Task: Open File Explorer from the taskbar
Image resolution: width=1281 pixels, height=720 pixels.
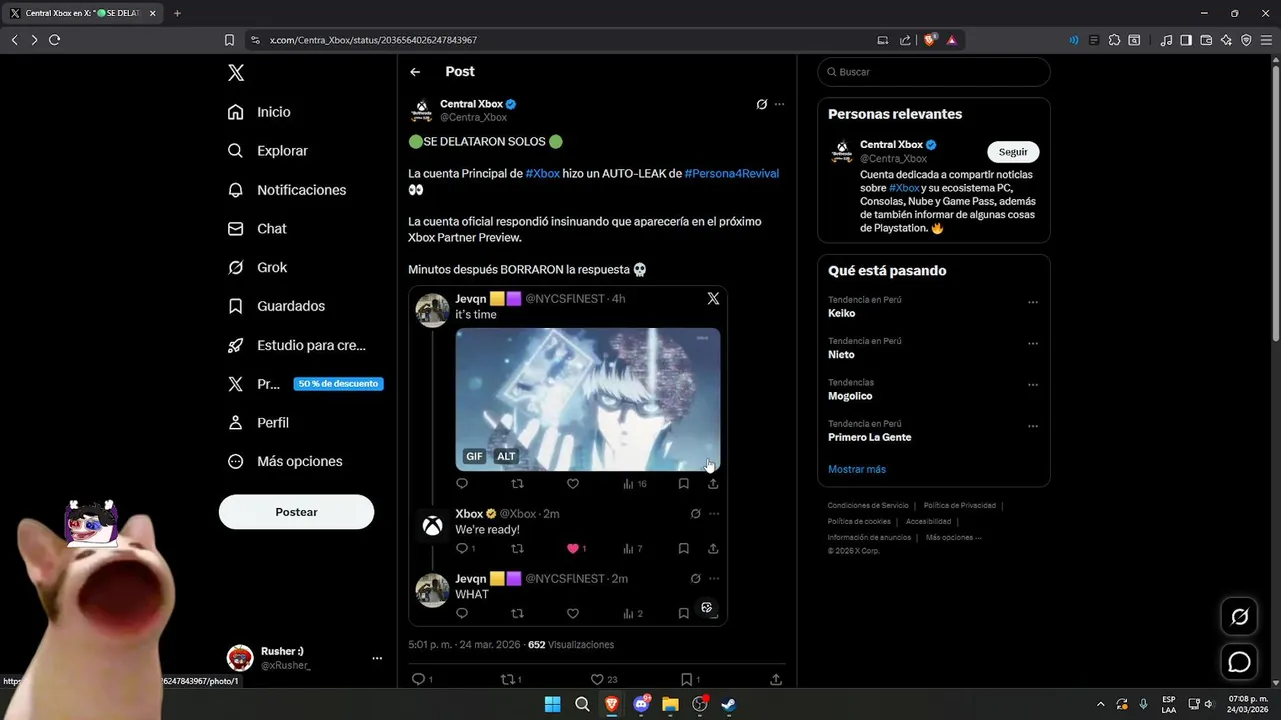Action: point(670,704)
